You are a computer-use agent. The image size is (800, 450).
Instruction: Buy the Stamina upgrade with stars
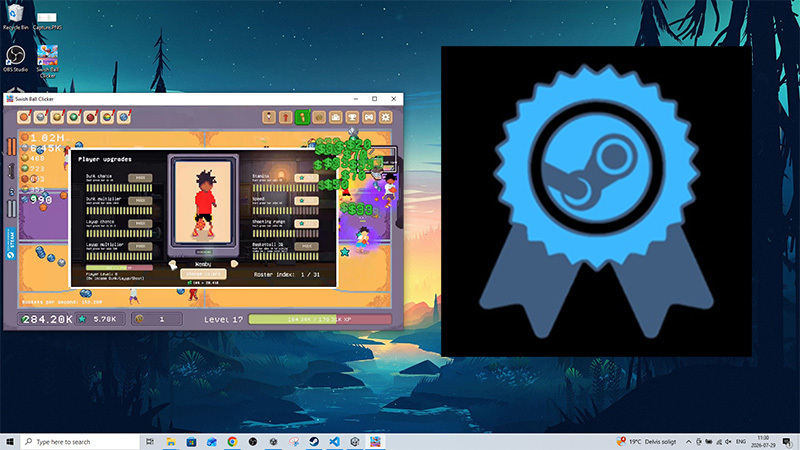point(307,178)
